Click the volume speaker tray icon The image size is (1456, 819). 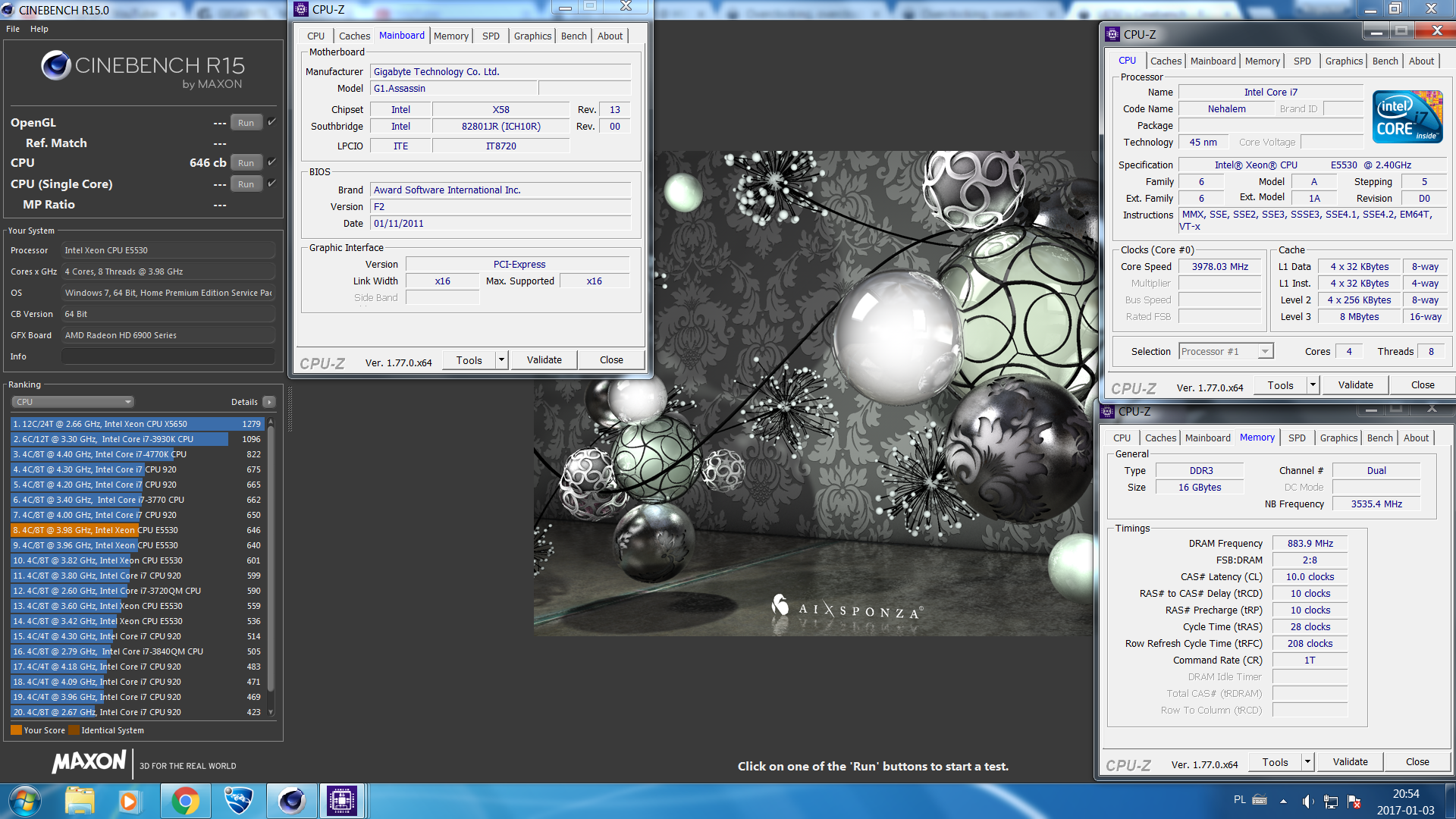point(1307,801)
